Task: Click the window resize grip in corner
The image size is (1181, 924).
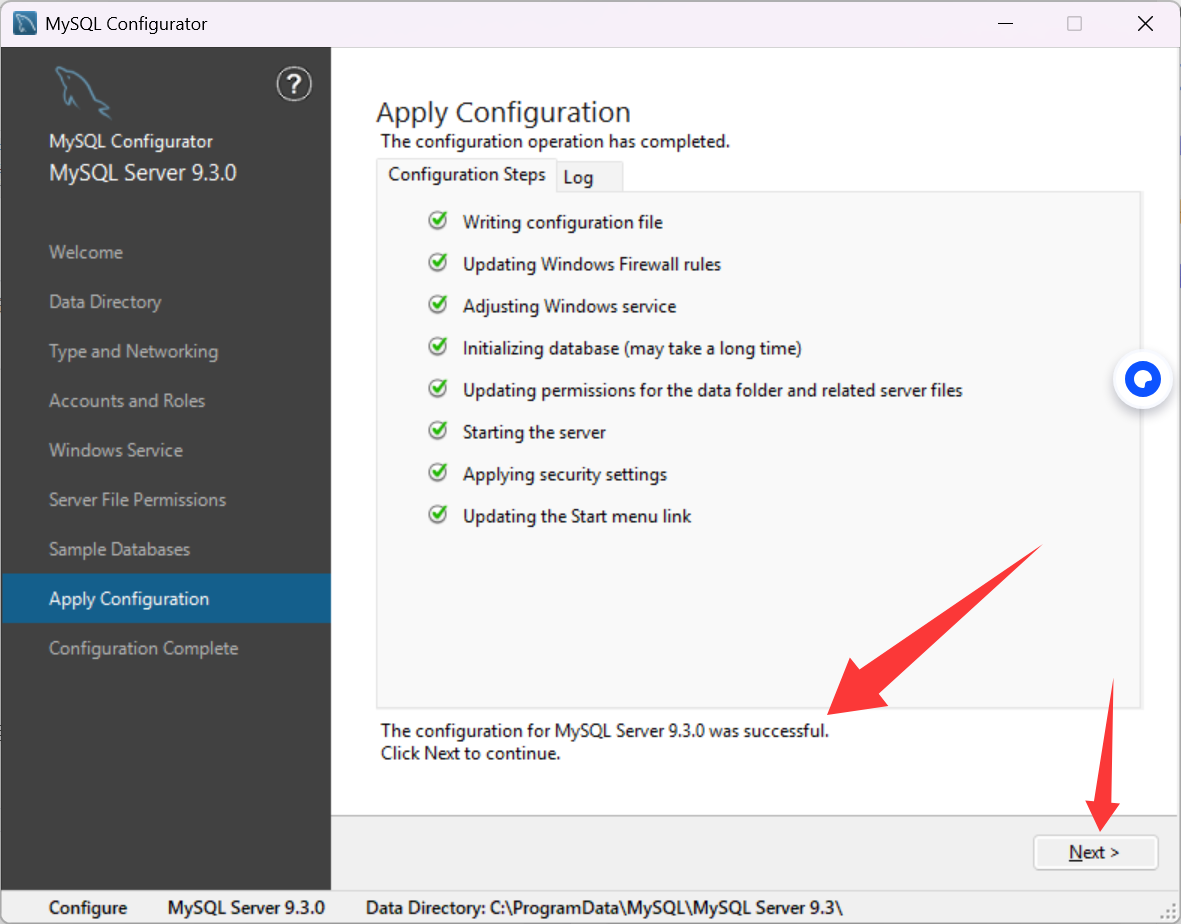Action: click(x=1170, y=912)
